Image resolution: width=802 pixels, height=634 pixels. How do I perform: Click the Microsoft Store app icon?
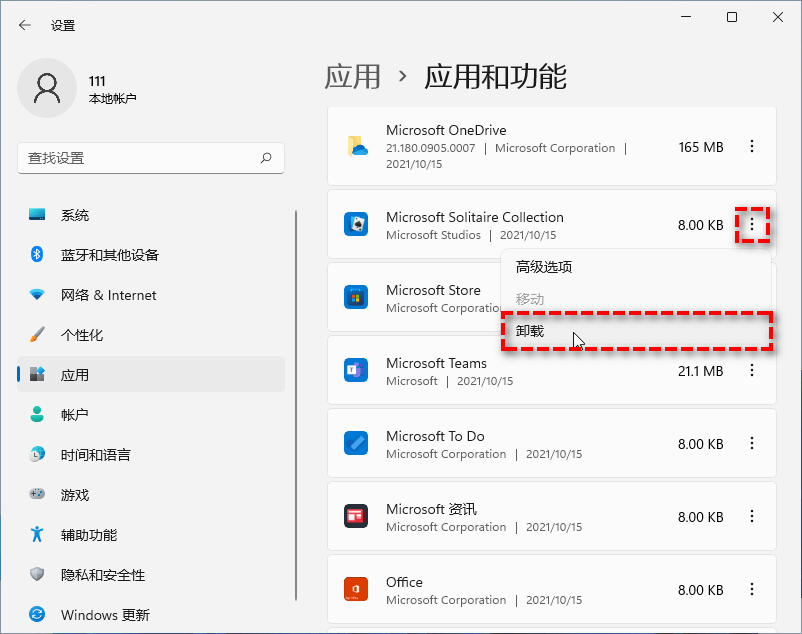356,298
